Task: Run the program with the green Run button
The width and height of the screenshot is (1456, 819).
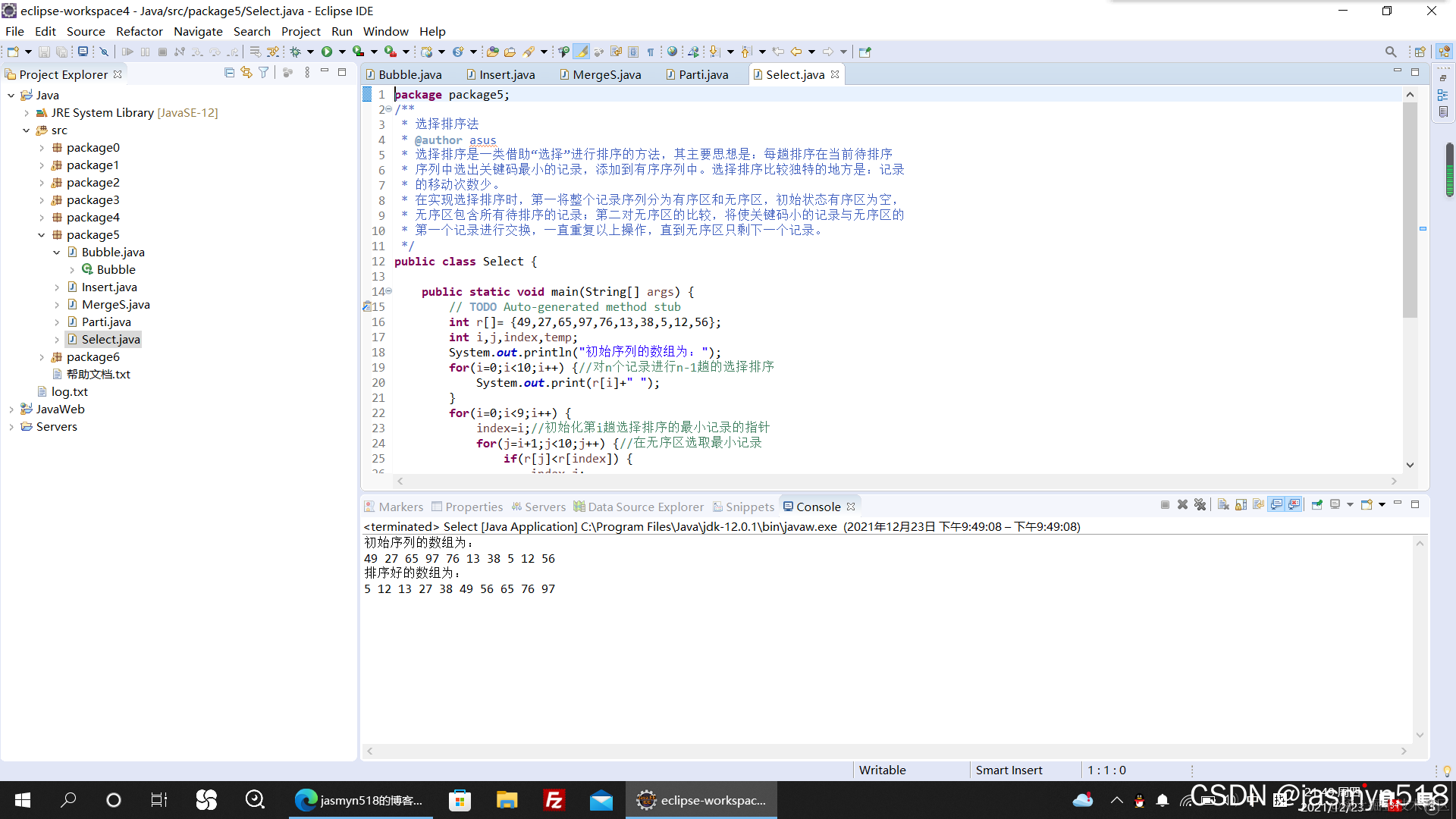Action: (x=327, y=52)
